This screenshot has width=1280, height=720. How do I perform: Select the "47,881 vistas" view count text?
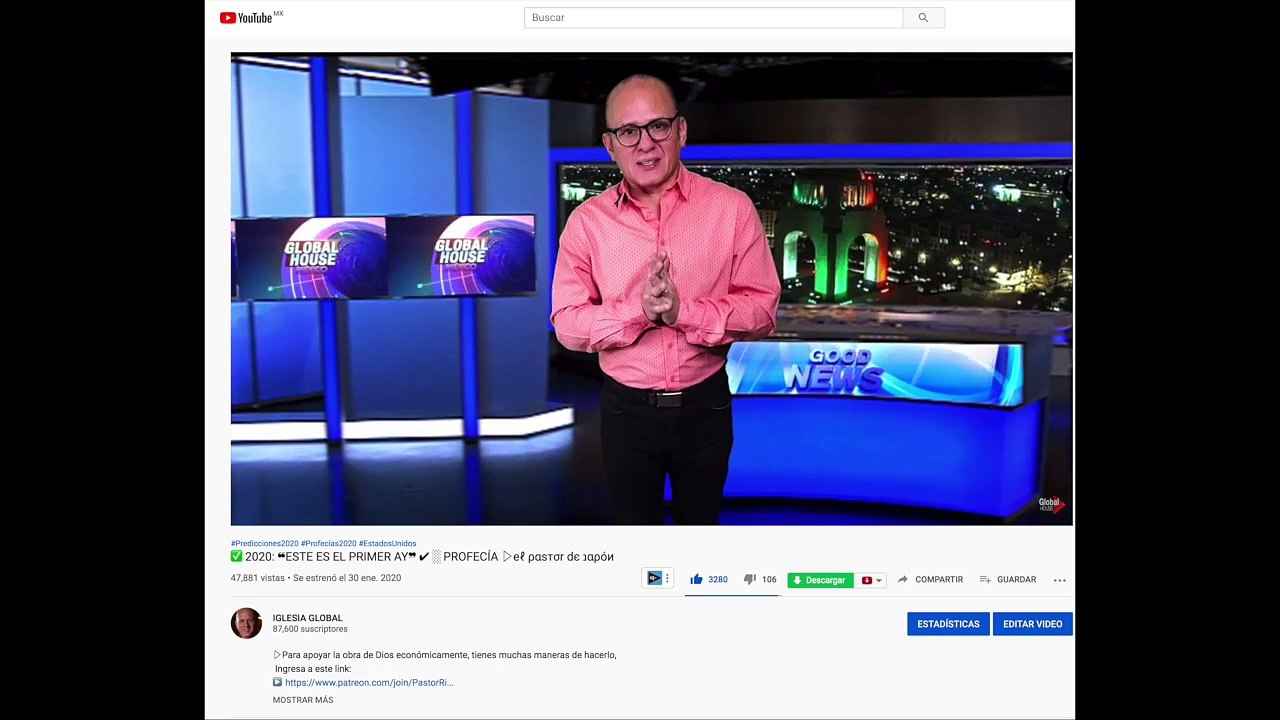[x=258, y=578]
